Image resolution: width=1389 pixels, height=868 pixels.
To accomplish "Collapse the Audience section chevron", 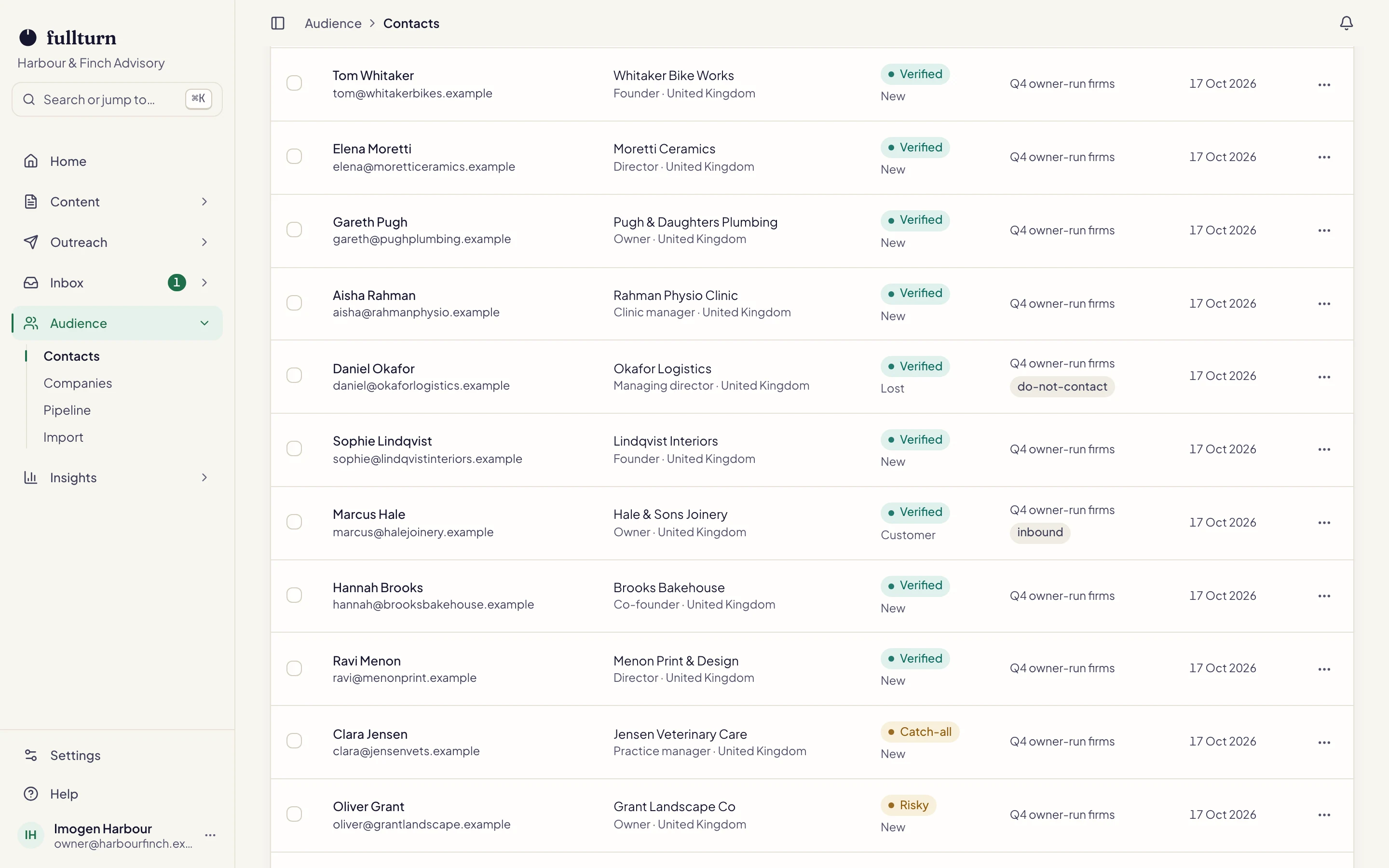I will pyautogui.click(x=204, y=323).
